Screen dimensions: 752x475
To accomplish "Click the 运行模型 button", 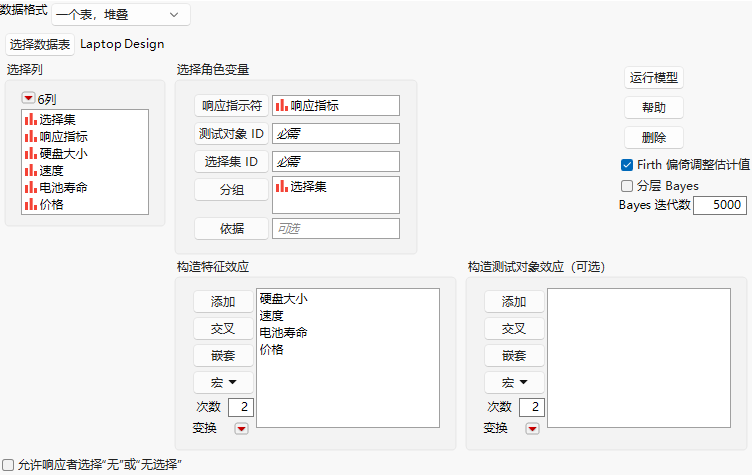I will [654, 78].
